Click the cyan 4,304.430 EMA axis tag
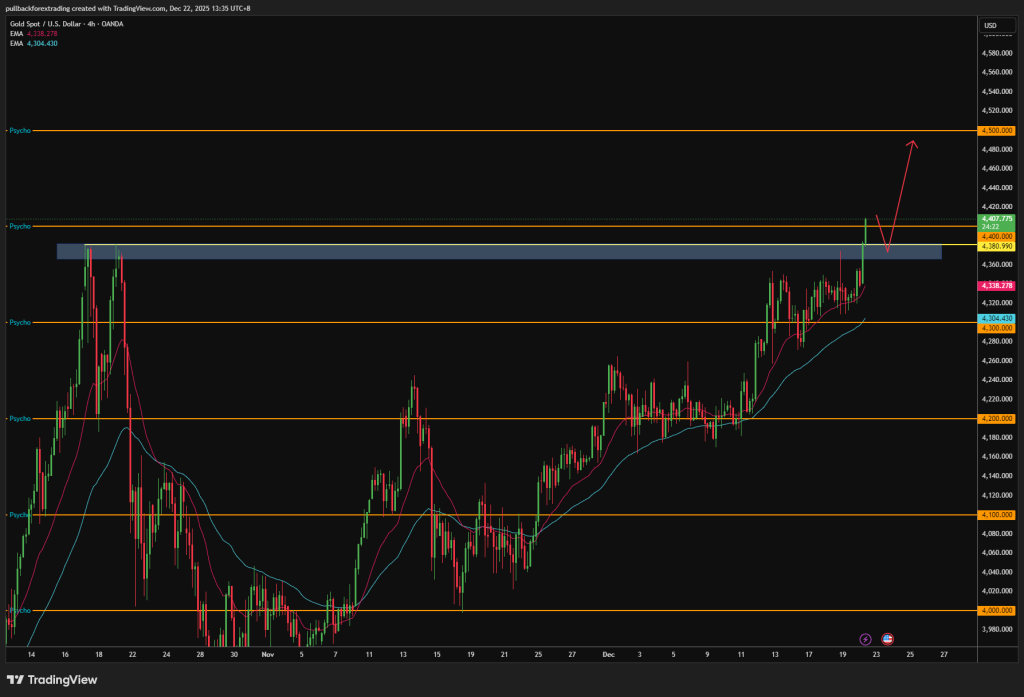This screenshot has height=697, width=1024. tap(998, 318)
